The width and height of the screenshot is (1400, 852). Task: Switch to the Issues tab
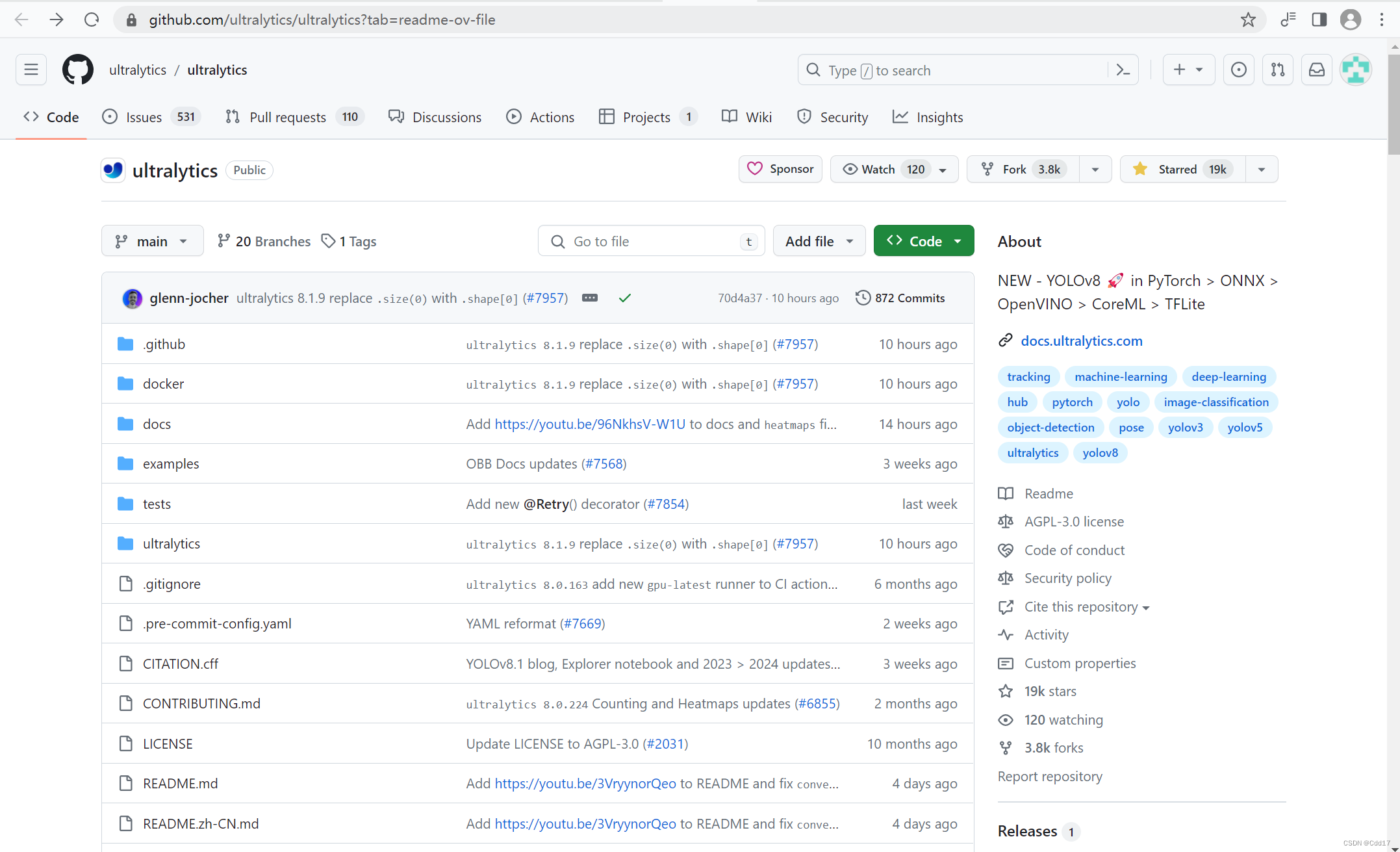coord(144,117)
